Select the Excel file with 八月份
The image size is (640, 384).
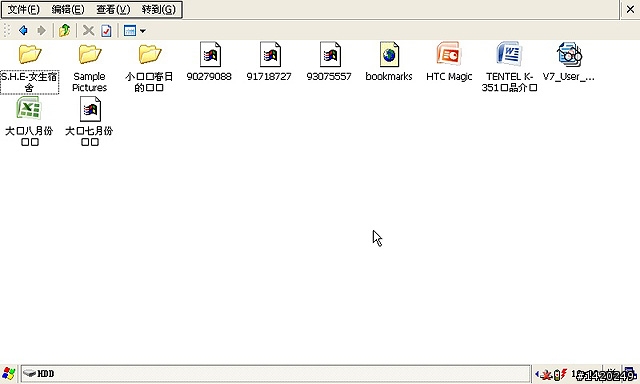29,122
